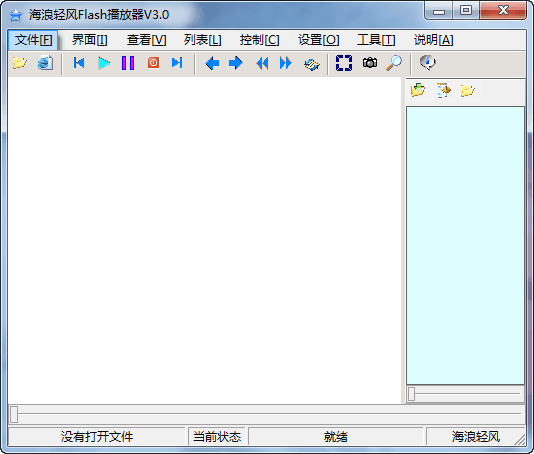Screen dimensions: 534x454
Task: Click the loop playback icon
Action: [x=312, y=64]
